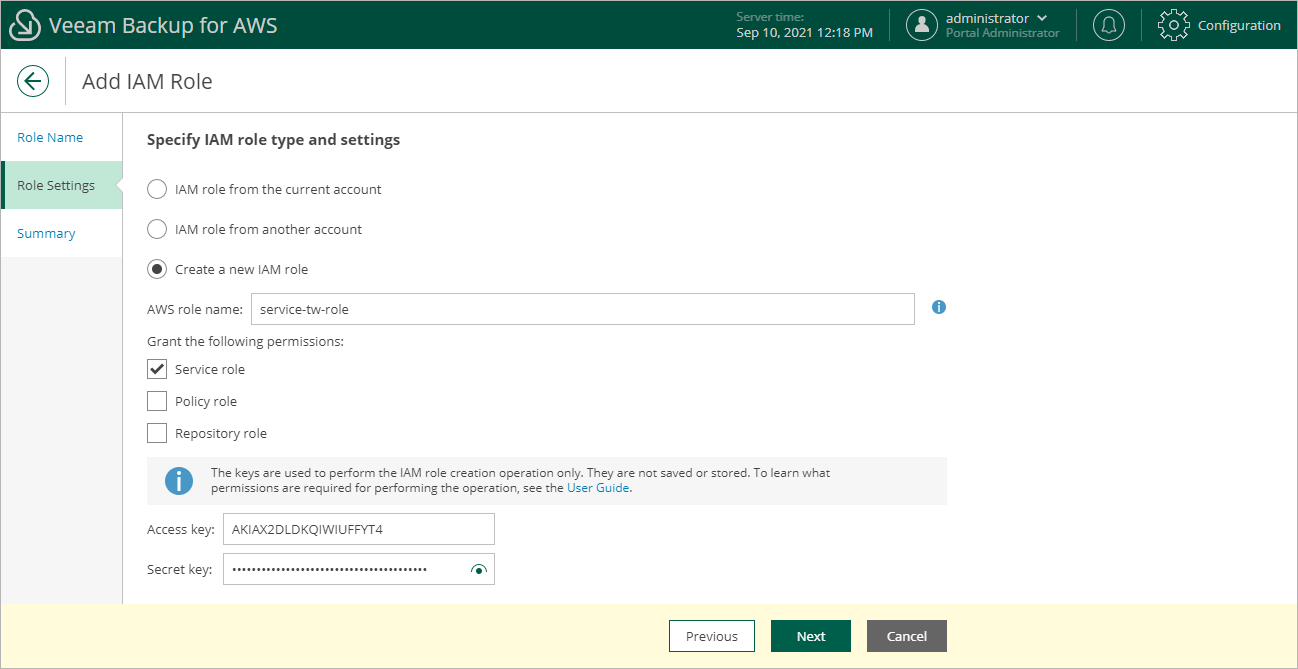1298x669 pixels.
Task: Click the back arrow icon
Action: (x=33, y=81)
